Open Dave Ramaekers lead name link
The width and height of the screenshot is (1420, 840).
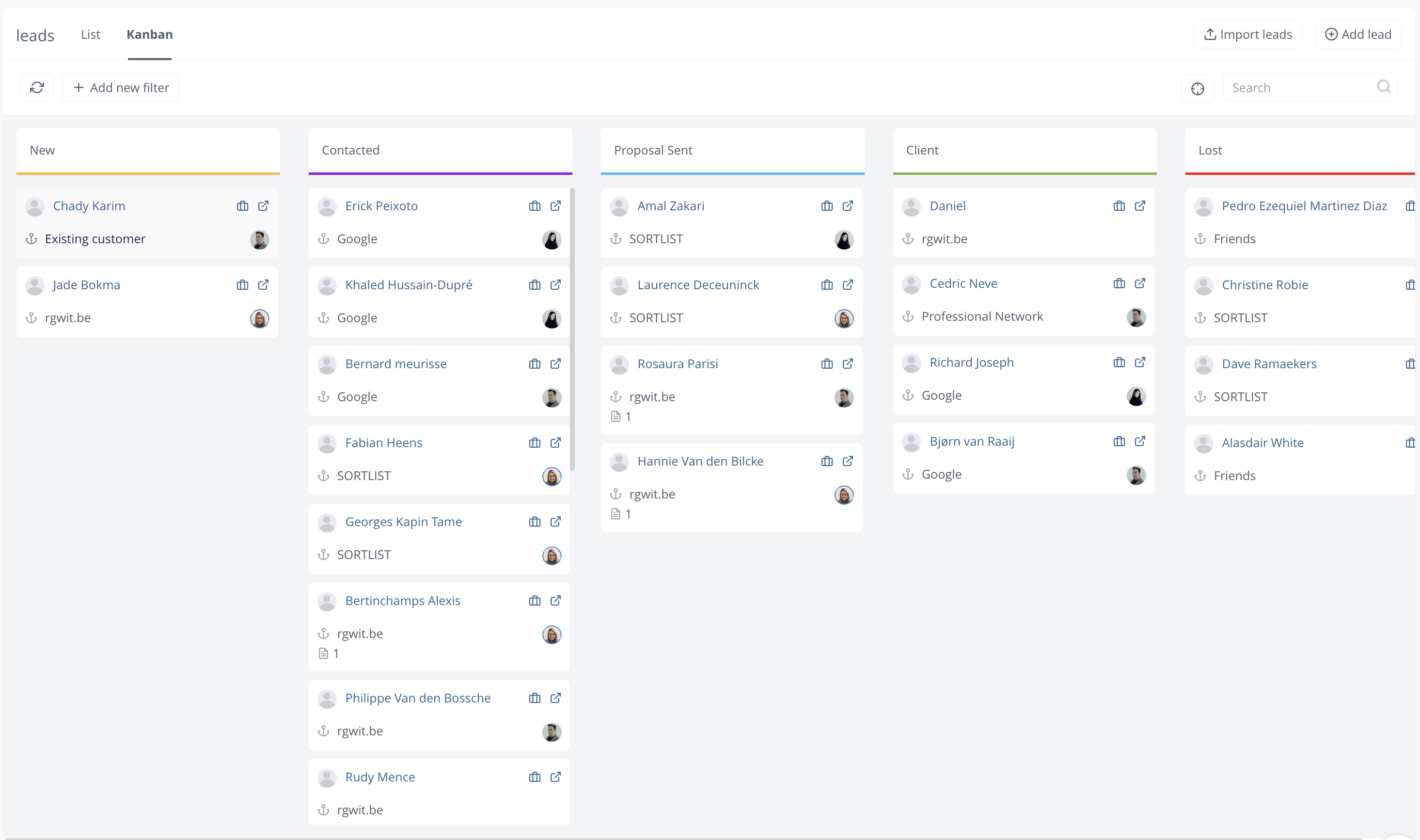[1269, 363]
